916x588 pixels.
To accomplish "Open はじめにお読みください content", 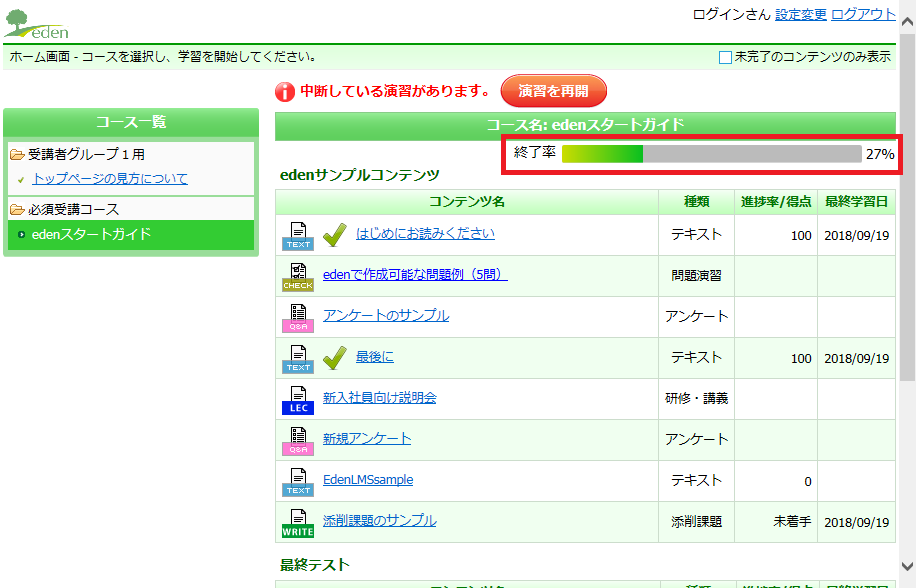I will [x=425, y=234].
